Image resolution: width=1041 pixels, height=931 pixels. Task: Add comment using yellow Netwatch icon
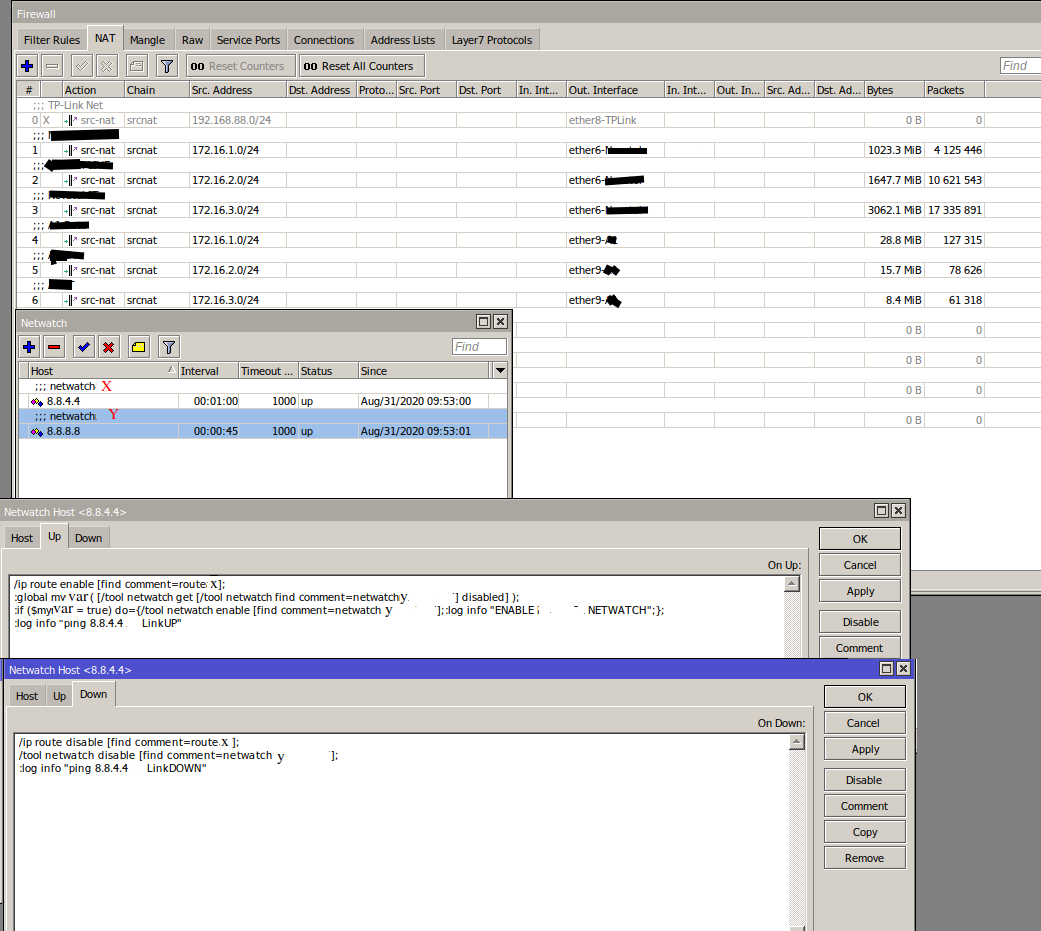tap(138, 347)
